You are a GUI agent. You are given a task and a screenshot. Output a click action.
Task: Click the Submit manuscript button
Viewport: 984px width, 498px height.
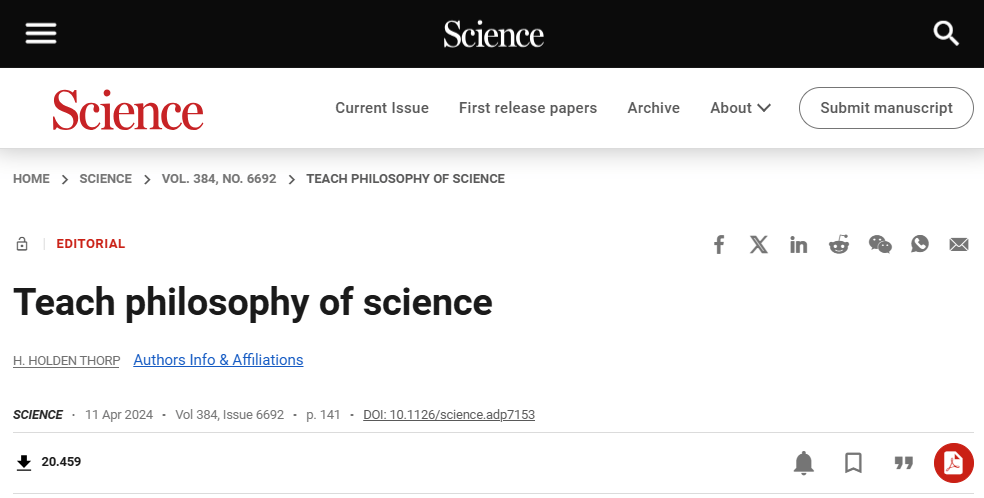(x=886, y=108)
